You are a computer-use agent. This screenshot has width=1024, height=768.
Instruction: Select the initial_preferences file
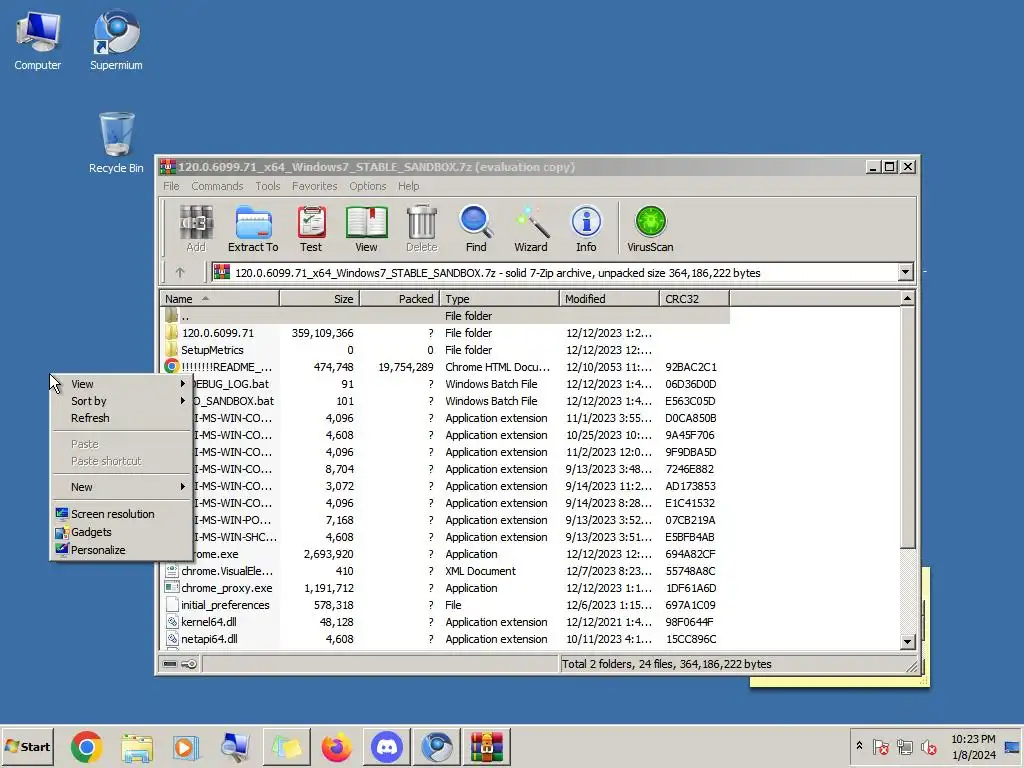click(444, 605)
